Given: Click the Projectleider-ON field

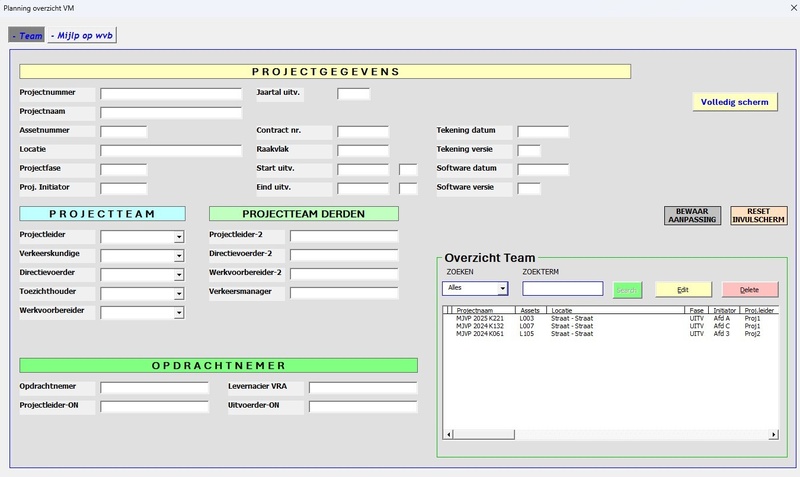Looking at the screenshot, I should (x=154, y=407).
